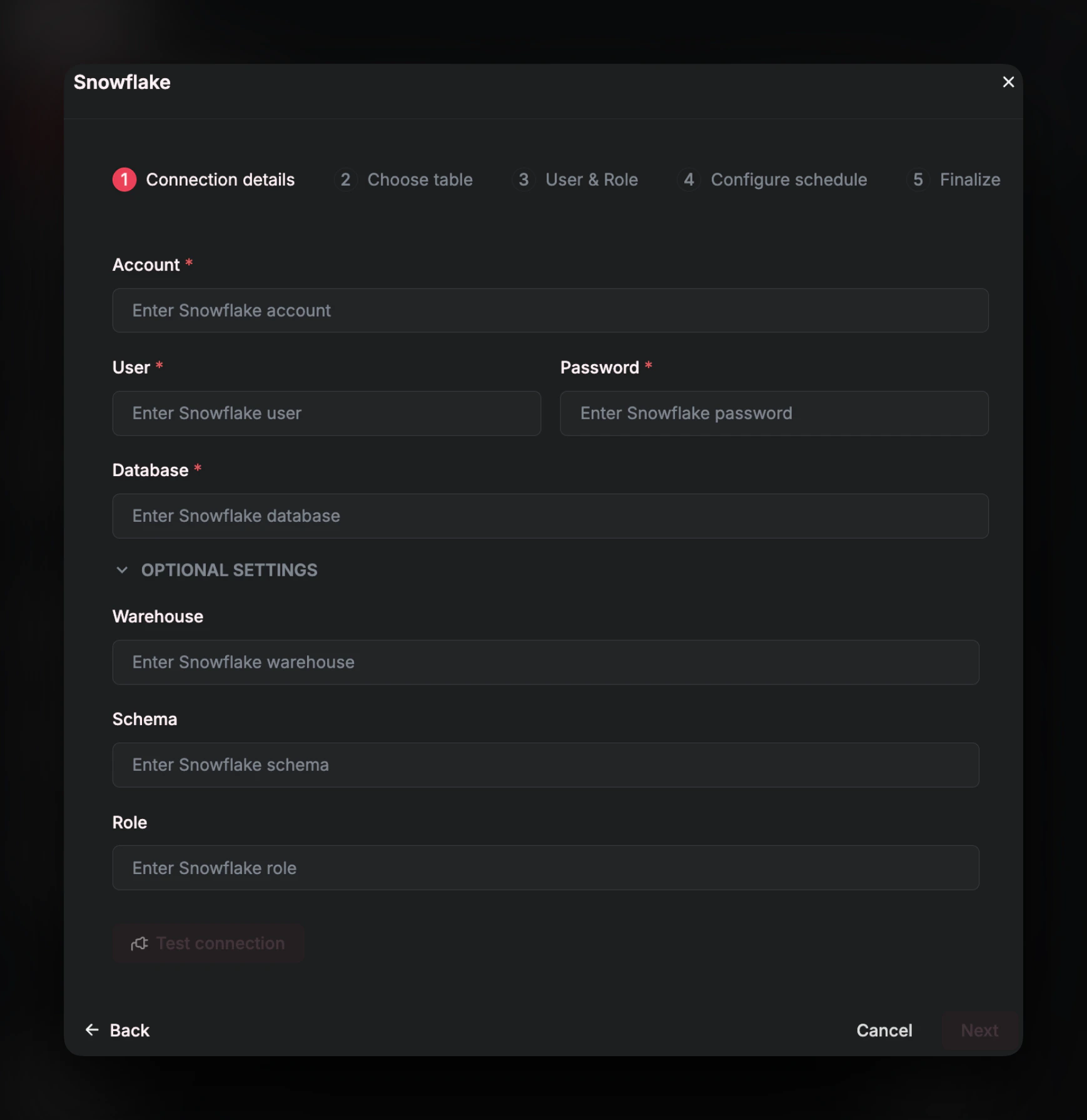
Task: Jump to the Finalize step
Action: [x=953, y=180]
